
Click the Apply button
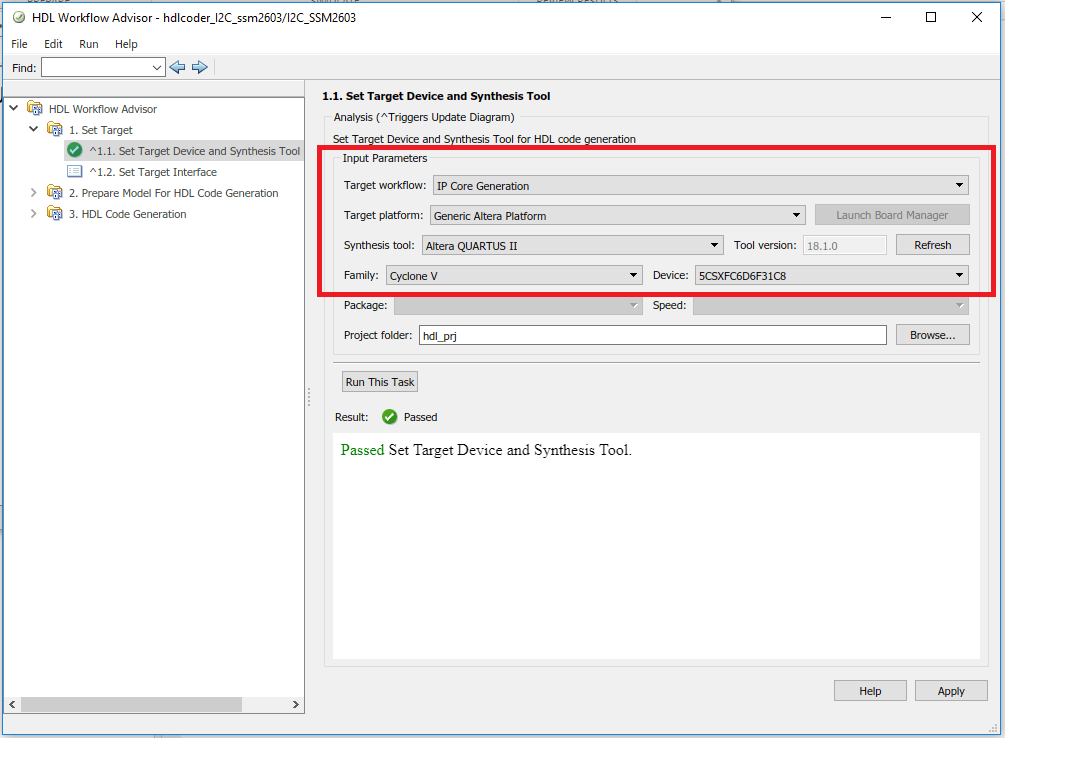coord(951,690)
